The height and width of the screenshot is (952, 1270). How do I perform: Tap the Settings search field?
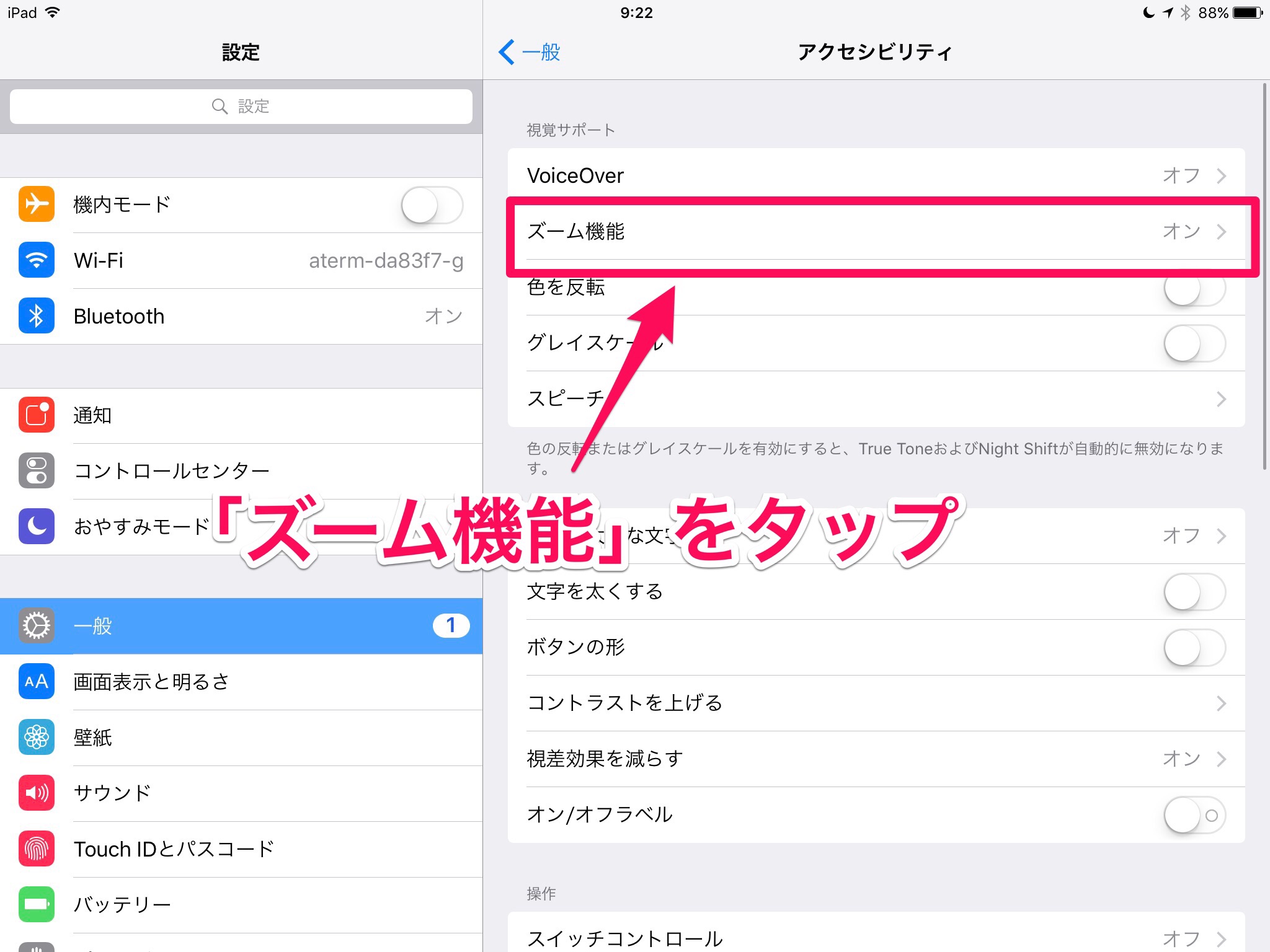click(241, 107)
